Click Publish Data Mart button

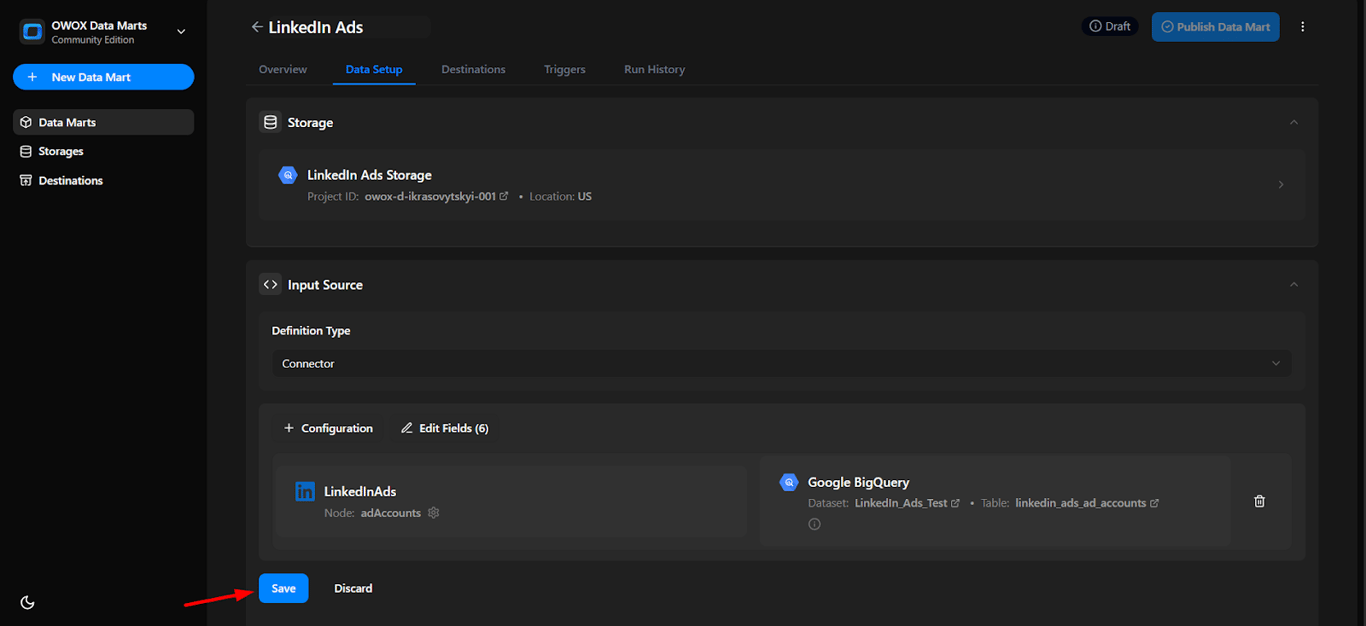[1217, 27]
